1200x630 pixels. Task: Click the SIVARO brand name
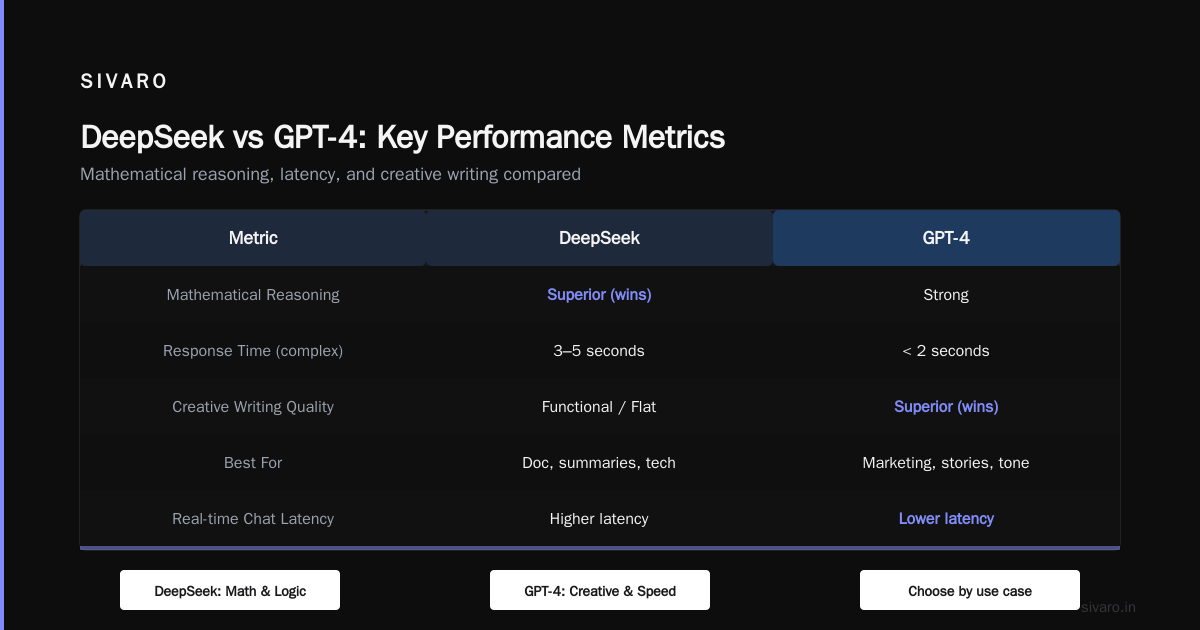[124, 82]
